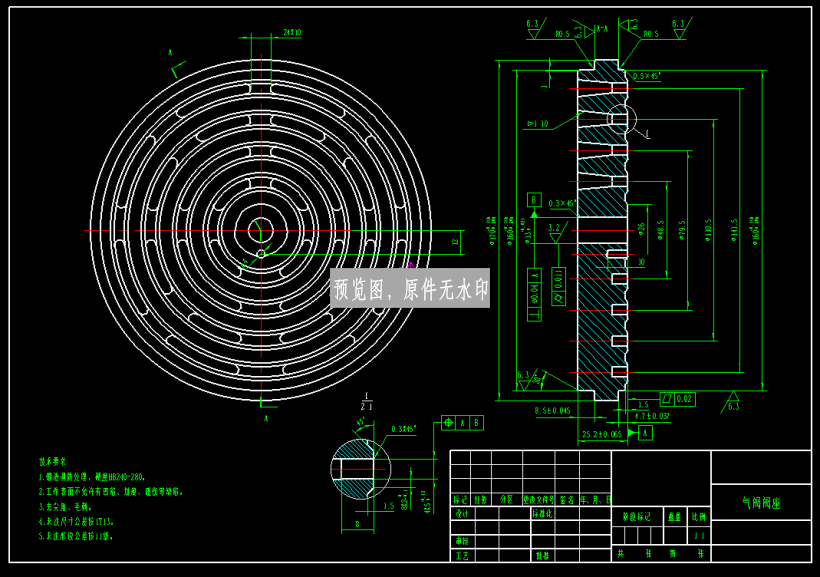This screenshot has height=577, width=820.
Task: Click the φ110.5 diameter dimension
Action: 708,230
